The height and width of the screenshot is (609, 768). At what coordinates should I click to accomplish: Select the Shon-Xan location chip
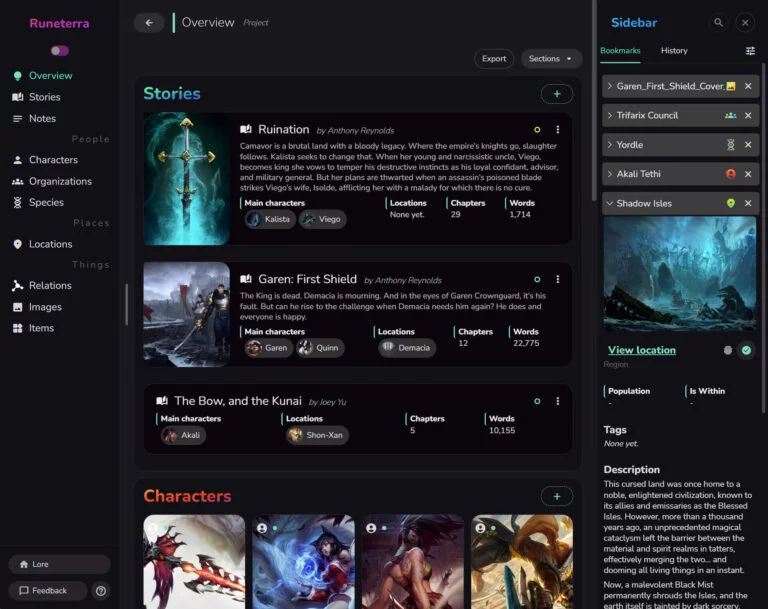pyautogui.click(x=317, y=435)
